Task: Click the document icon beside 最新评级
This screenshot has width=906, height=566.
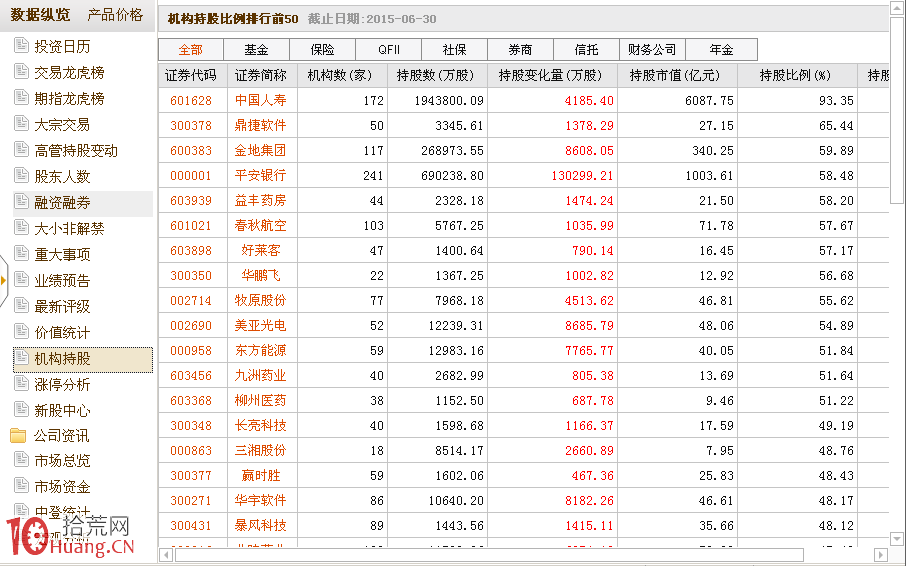Action: pyautogui.click(x=21, y=305)
